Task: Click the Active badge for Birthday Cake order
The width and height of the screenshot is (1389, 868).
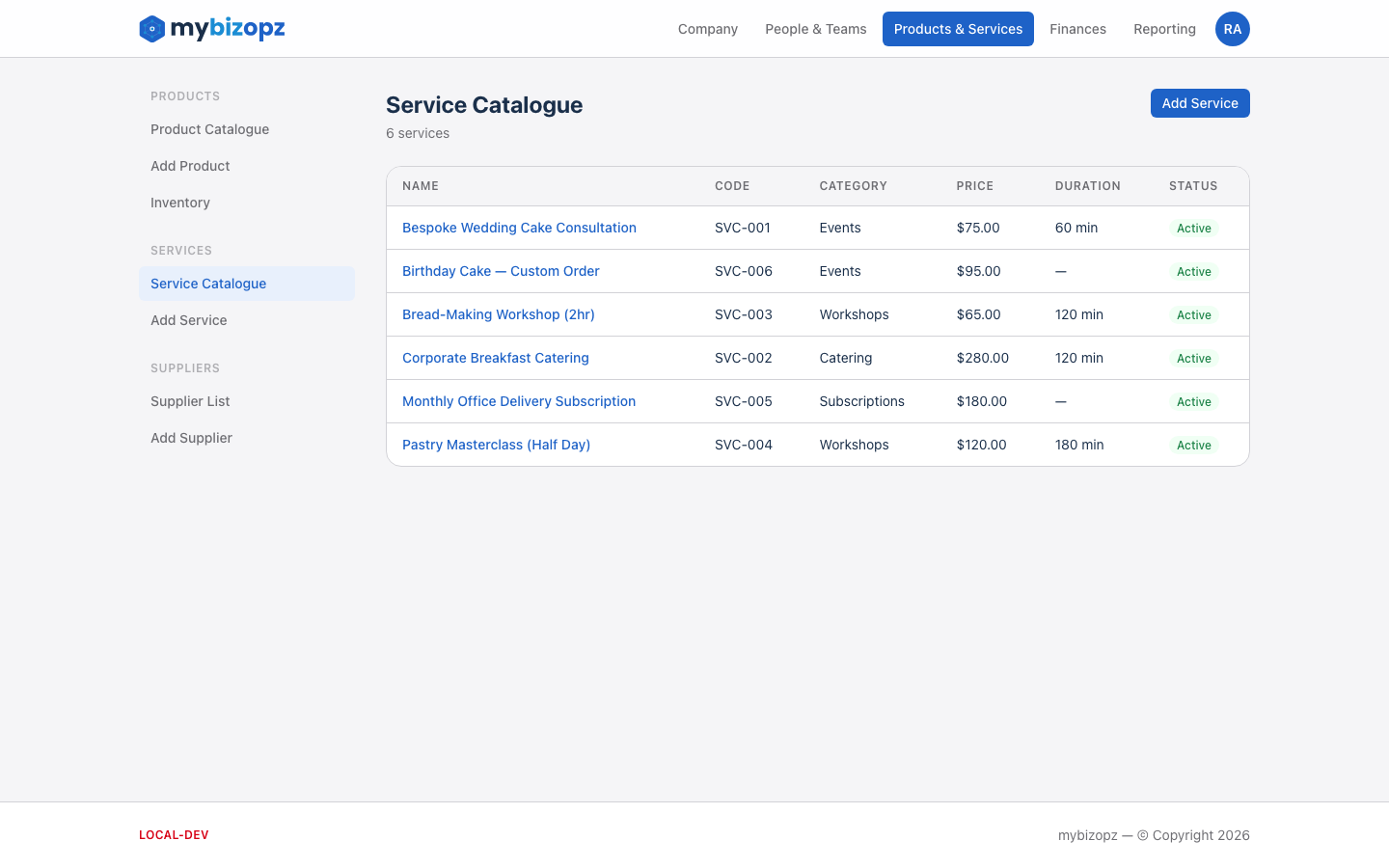Action: pos(1194,271)
